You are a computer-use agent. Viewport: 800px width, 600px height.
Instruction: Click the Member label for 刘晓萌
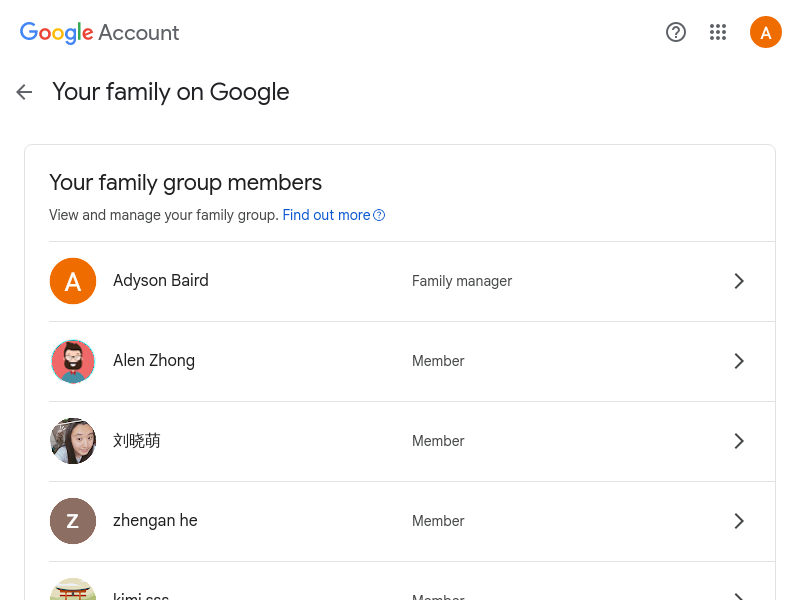tap(438, 441)
